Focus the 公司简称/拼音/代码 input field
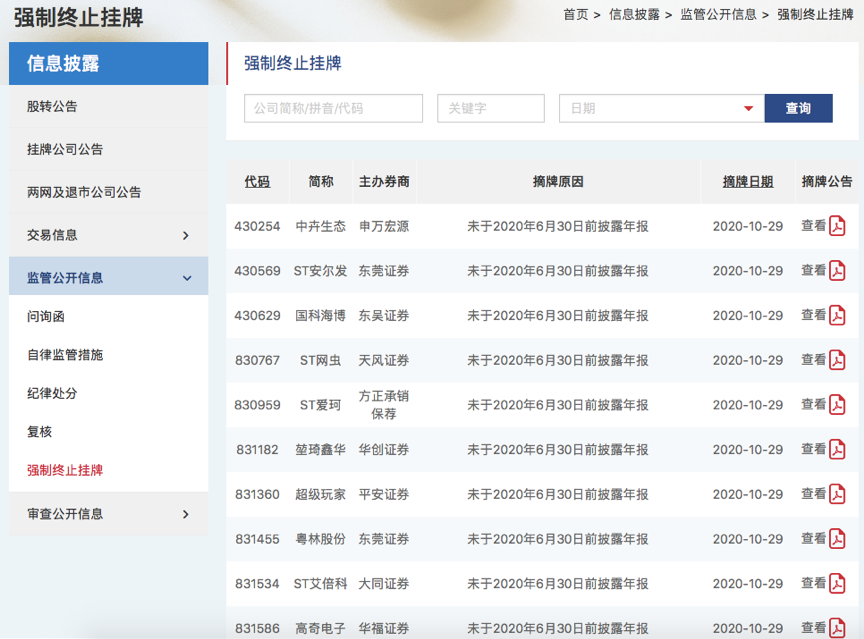864x639 pixels. [x=333, y=109]
